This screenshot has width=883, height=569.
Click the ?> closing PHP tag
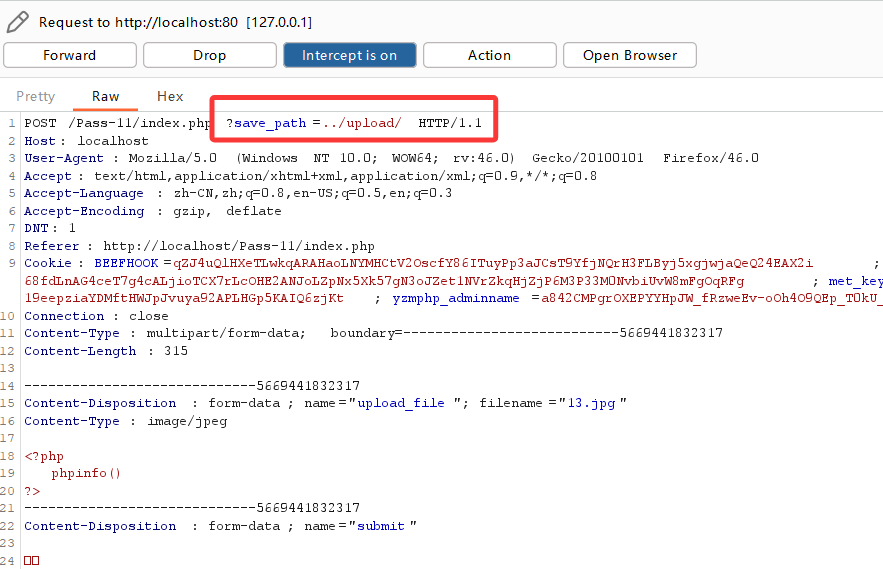point(32,491)
